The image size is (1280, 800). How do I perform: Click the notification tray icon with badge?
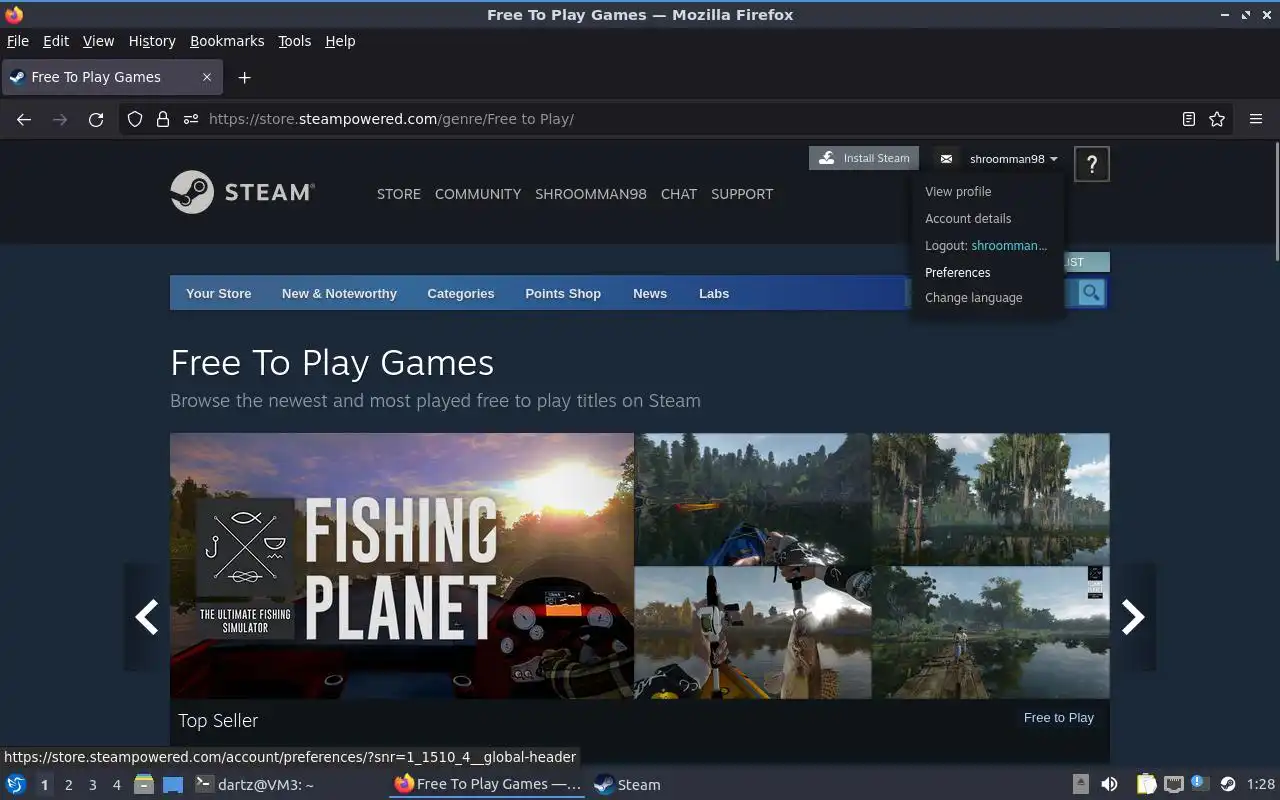click(x=1200, y=784)
